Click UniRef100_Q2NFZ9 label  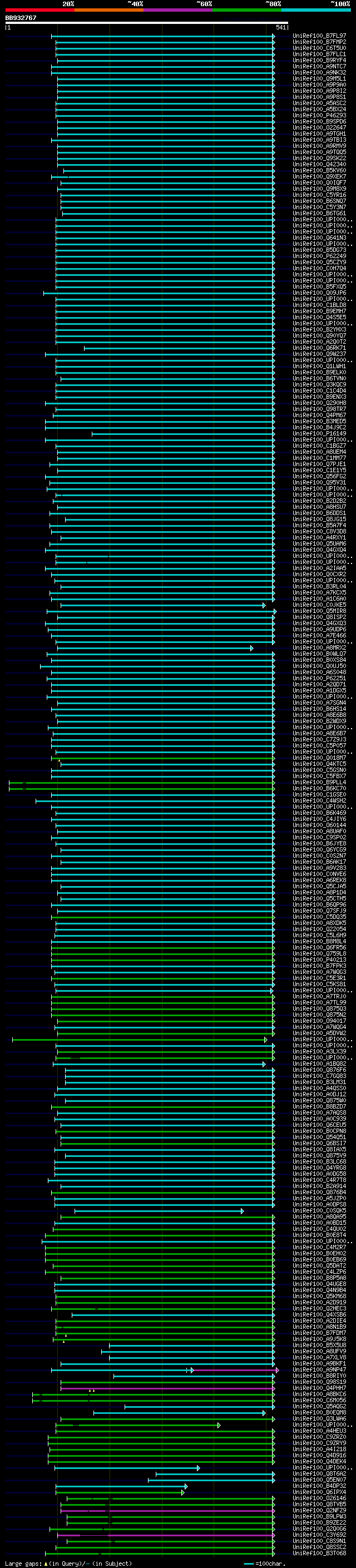click(x=319, y=1510)
